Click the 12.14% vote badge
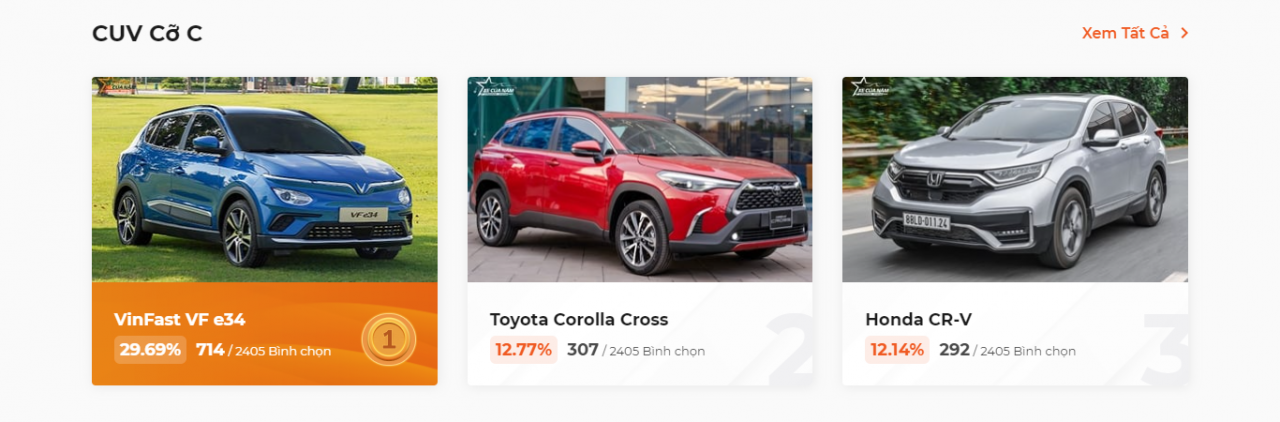This screenshot has height=422, width=1280. coord(897,350)
